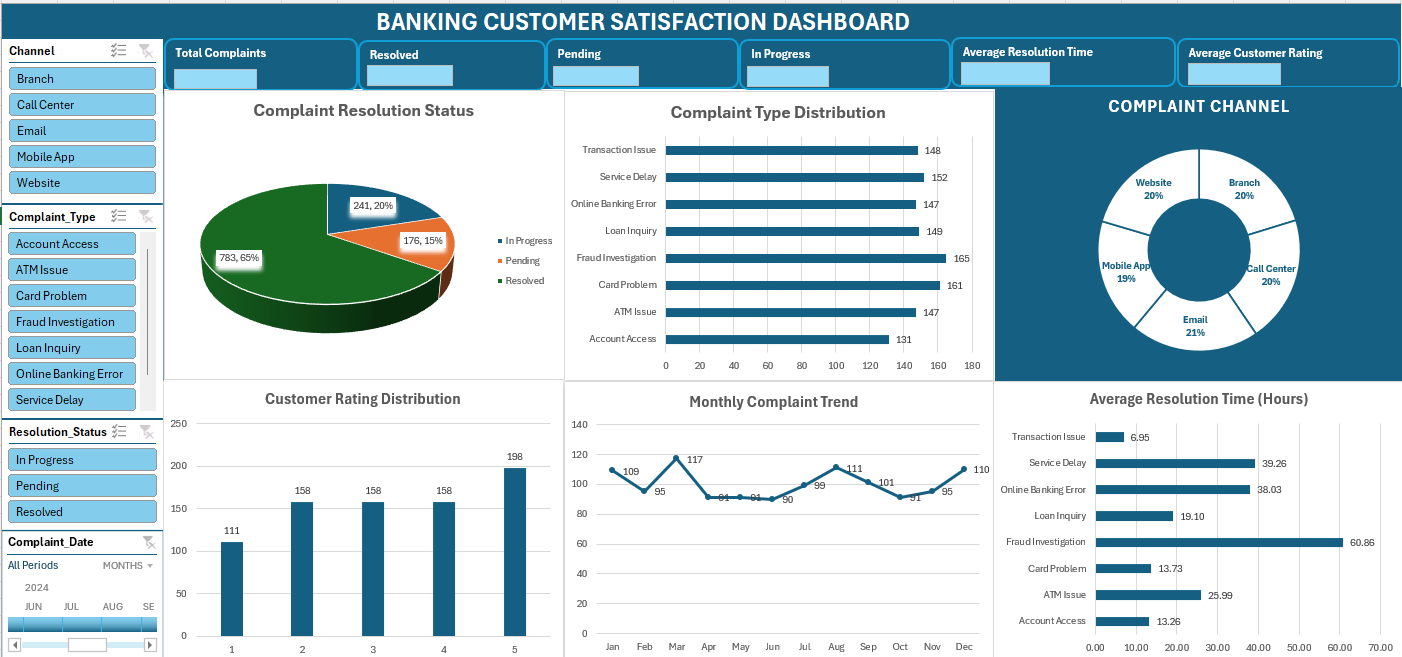Enable multi-select on the Resolution_Status slicer
The width and height of the screenshot is (1402, 657).
coord(118,432)
